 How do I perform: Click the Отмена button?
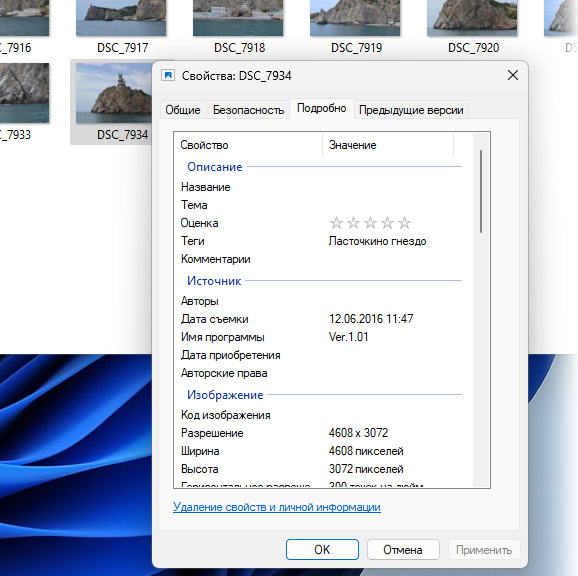pyautogui.click(x=403, y=549)
